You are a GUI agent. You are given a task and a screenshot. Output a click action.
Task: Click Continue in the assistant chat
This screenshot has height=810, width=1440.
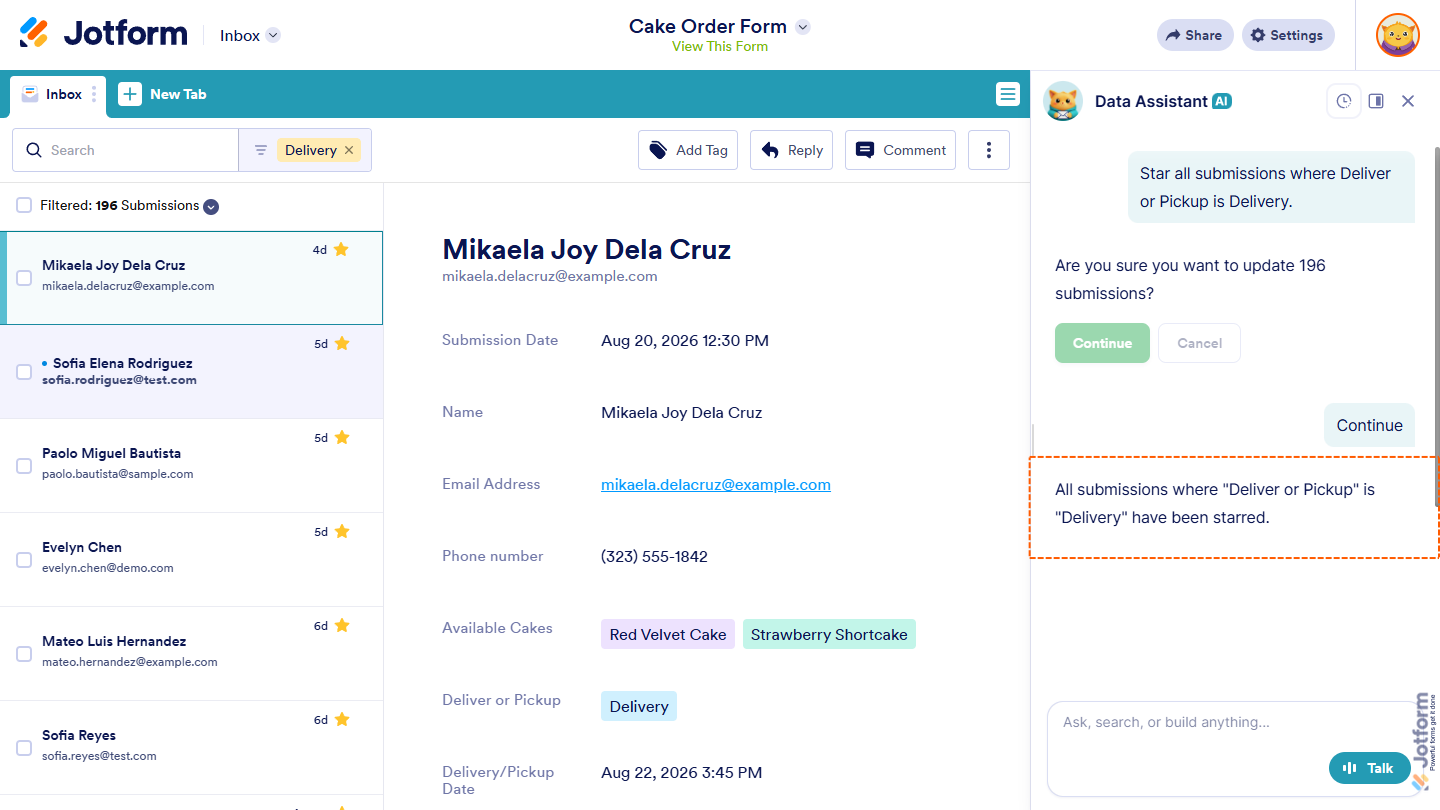tap(1102, 343)
